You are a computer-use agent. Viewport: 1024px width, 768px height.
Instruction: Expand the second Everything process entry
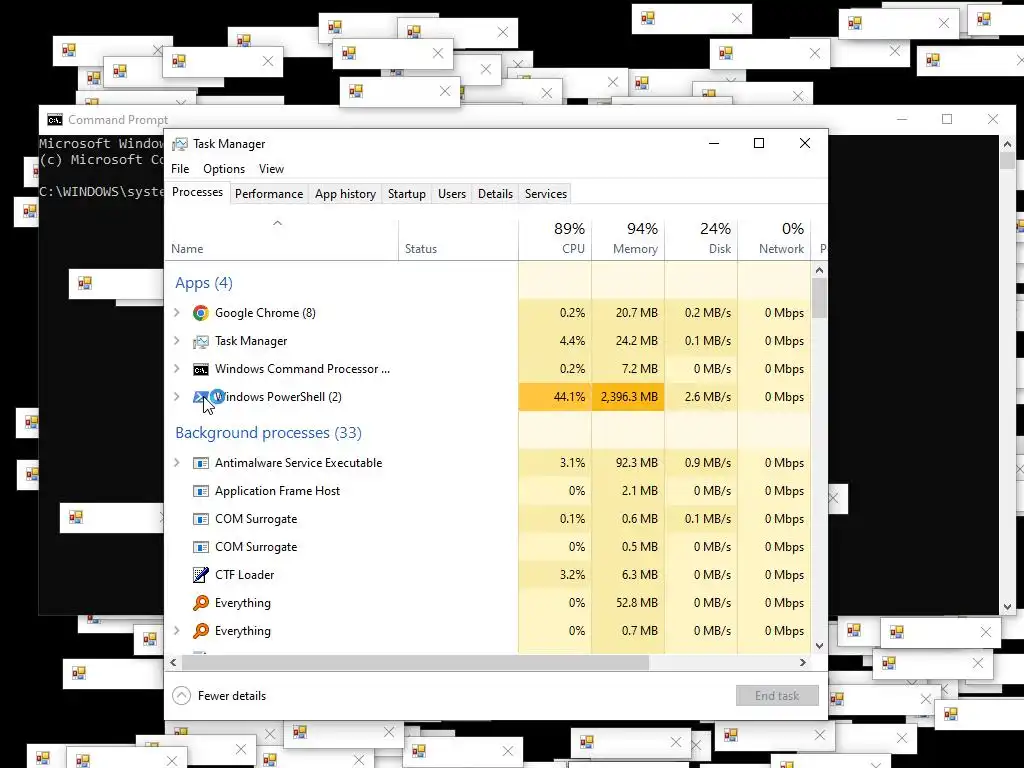click(176, 631)
